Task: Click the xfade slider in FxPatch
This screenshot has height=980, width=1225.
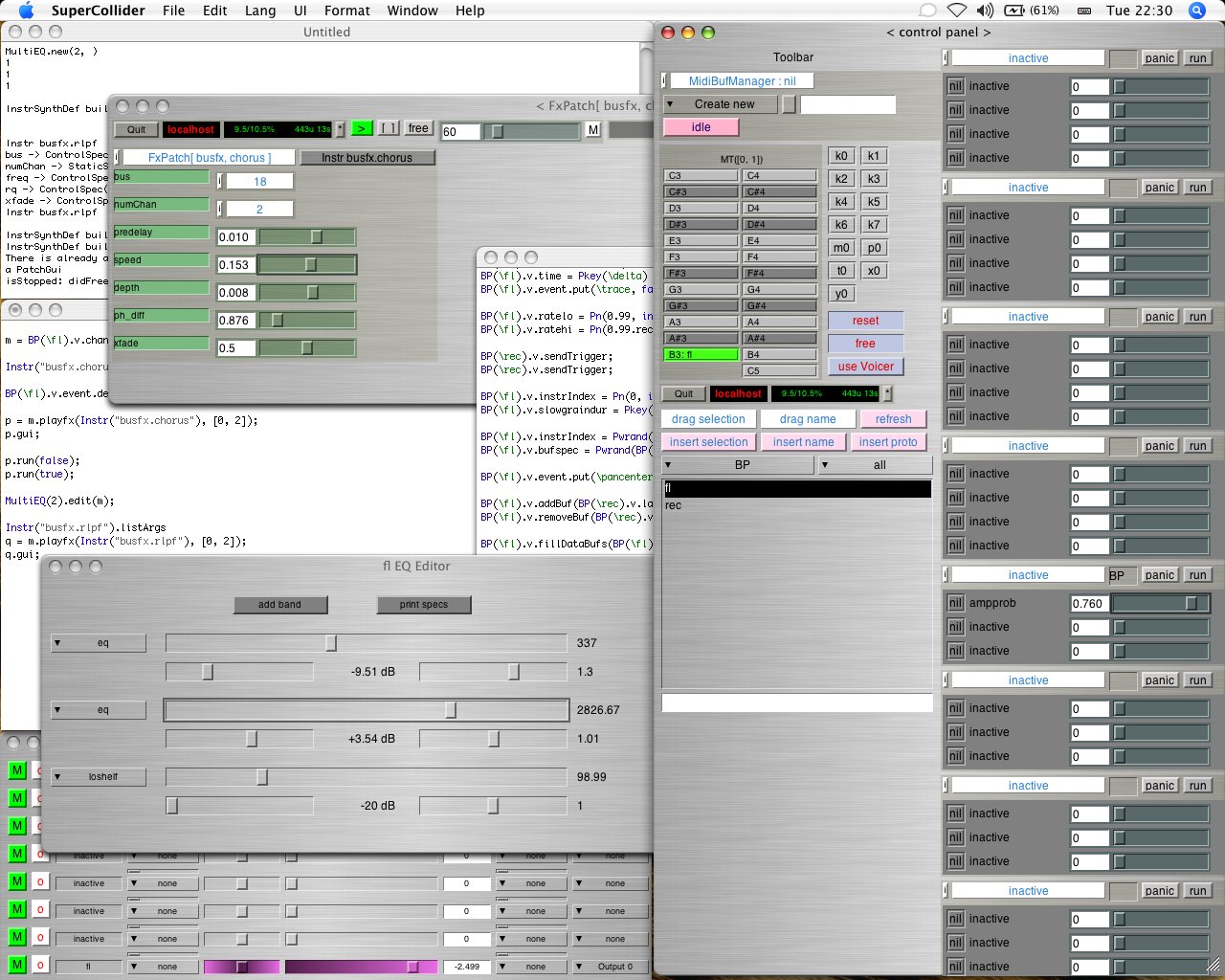Action: coord(307,348)
